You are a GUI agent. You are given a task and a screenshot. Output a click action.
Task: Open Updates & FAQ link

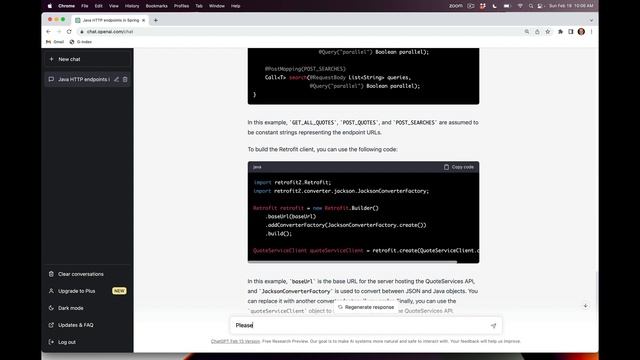click(x=87, y=325)
